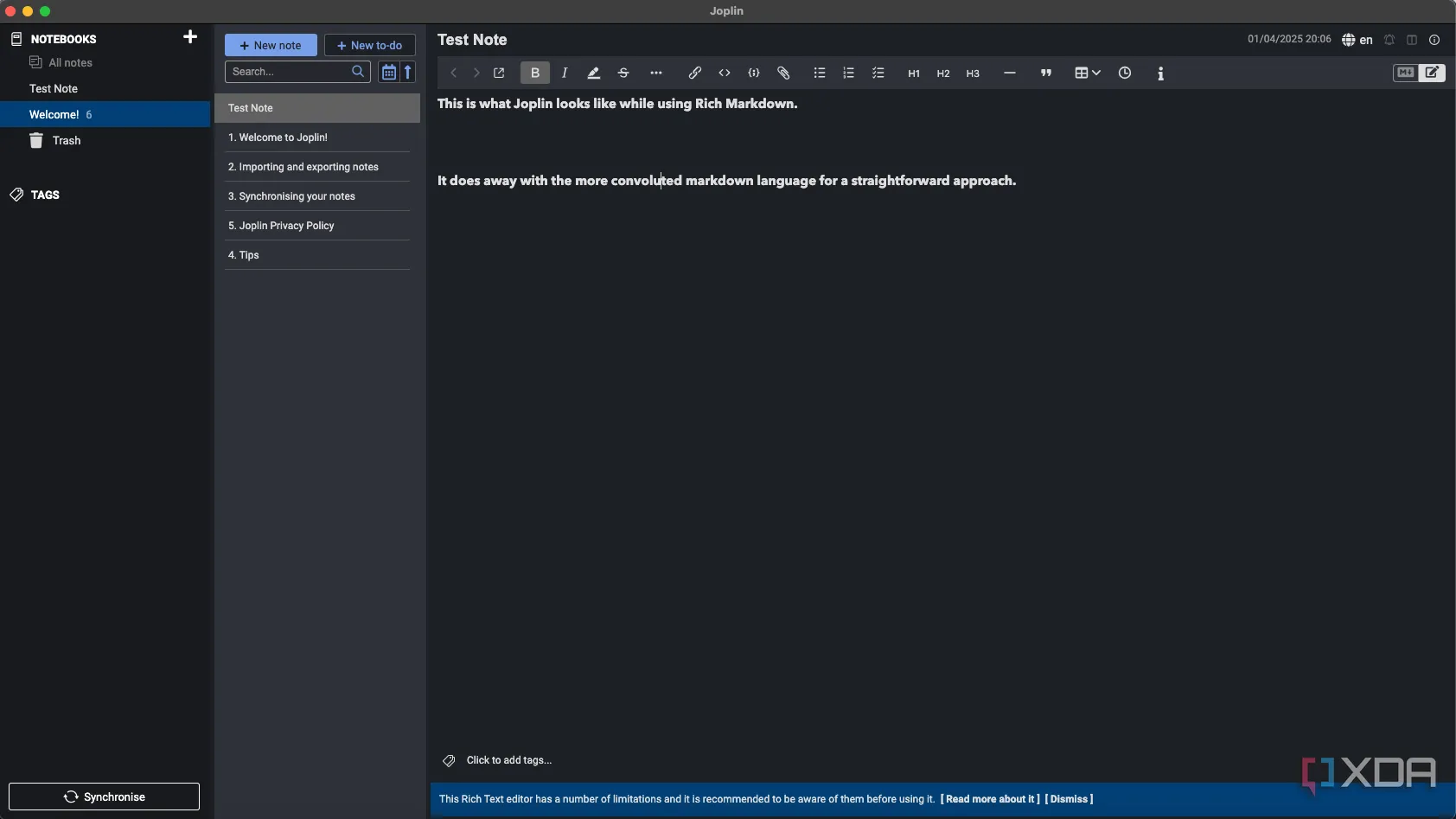Insert a horizontal rule

(x=1009, y=74)
